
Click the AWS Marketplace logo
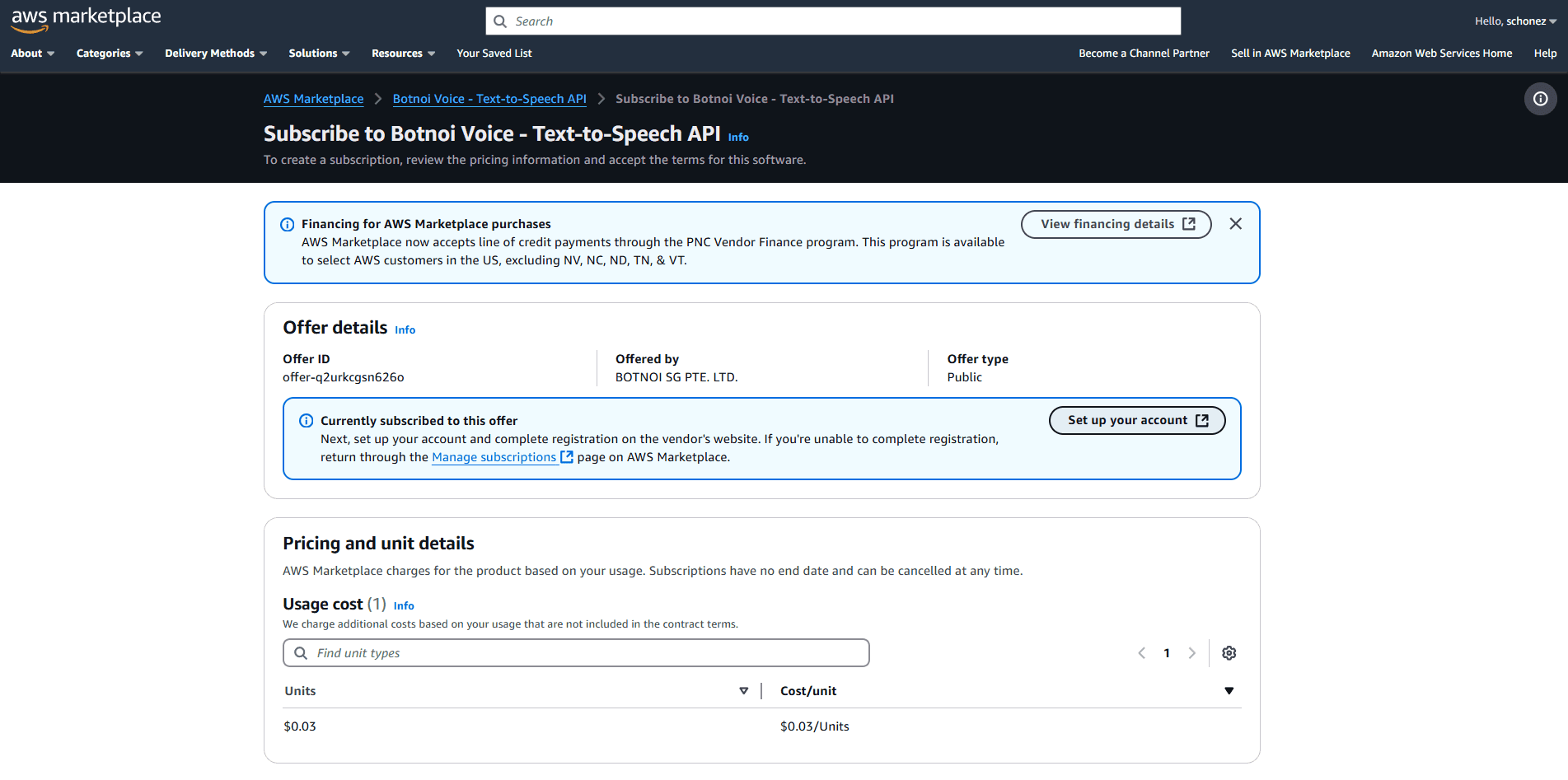coord(86,20)
